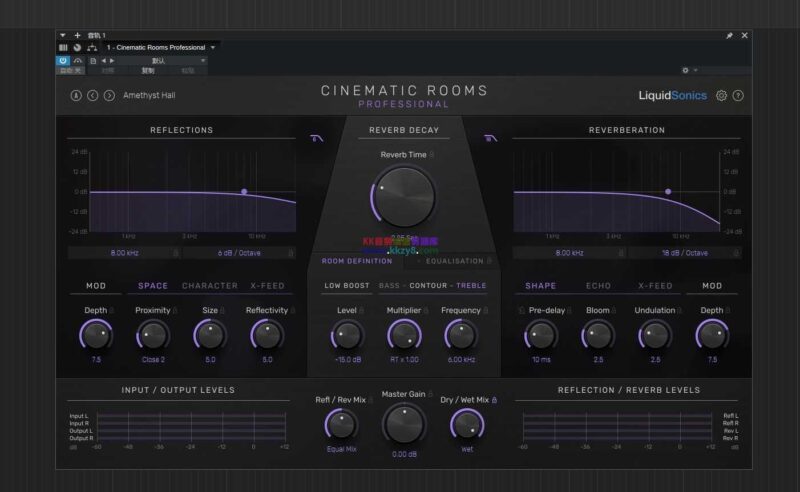Click the Reverberation EQ curve node
The height and width of the screenshot is (492, 800).
pyautogui.click(x=668, y=191)
